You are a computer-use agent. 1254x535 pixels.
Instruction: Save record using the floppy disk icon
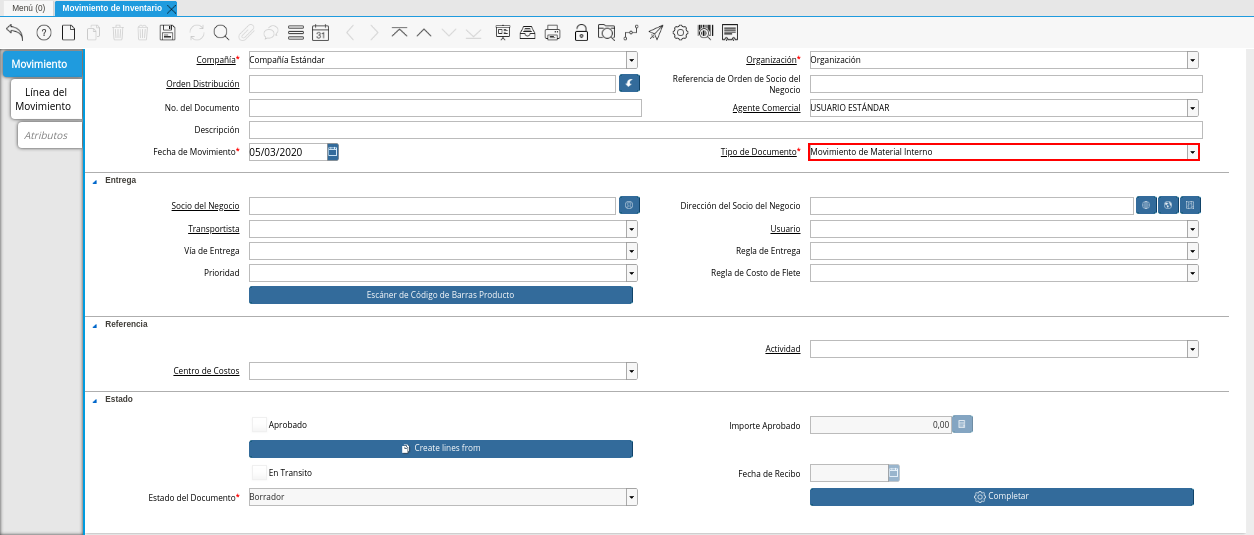pyautogui.click(x=168, y=33)
